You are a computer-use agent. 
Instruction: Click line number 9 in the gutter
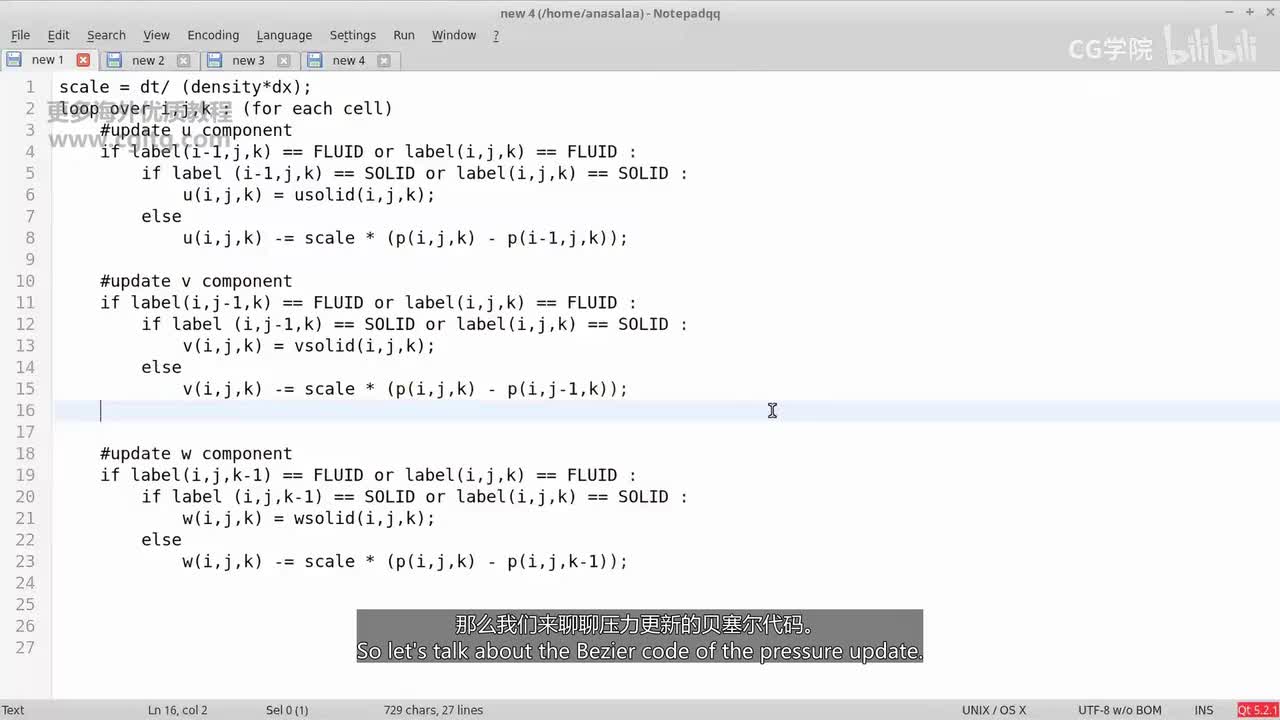[30, 259]
